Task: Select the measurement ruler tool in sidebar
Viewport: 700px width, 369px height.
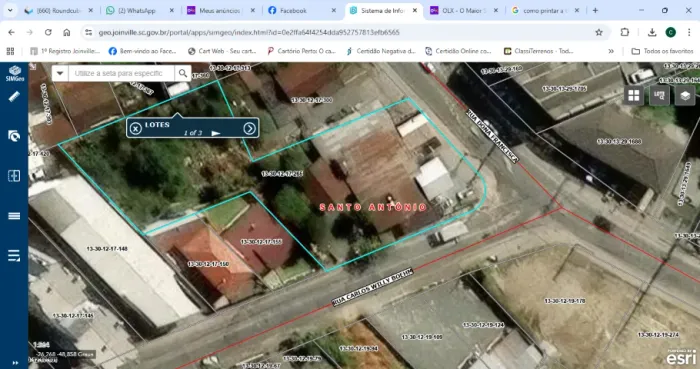Action: 14,96
